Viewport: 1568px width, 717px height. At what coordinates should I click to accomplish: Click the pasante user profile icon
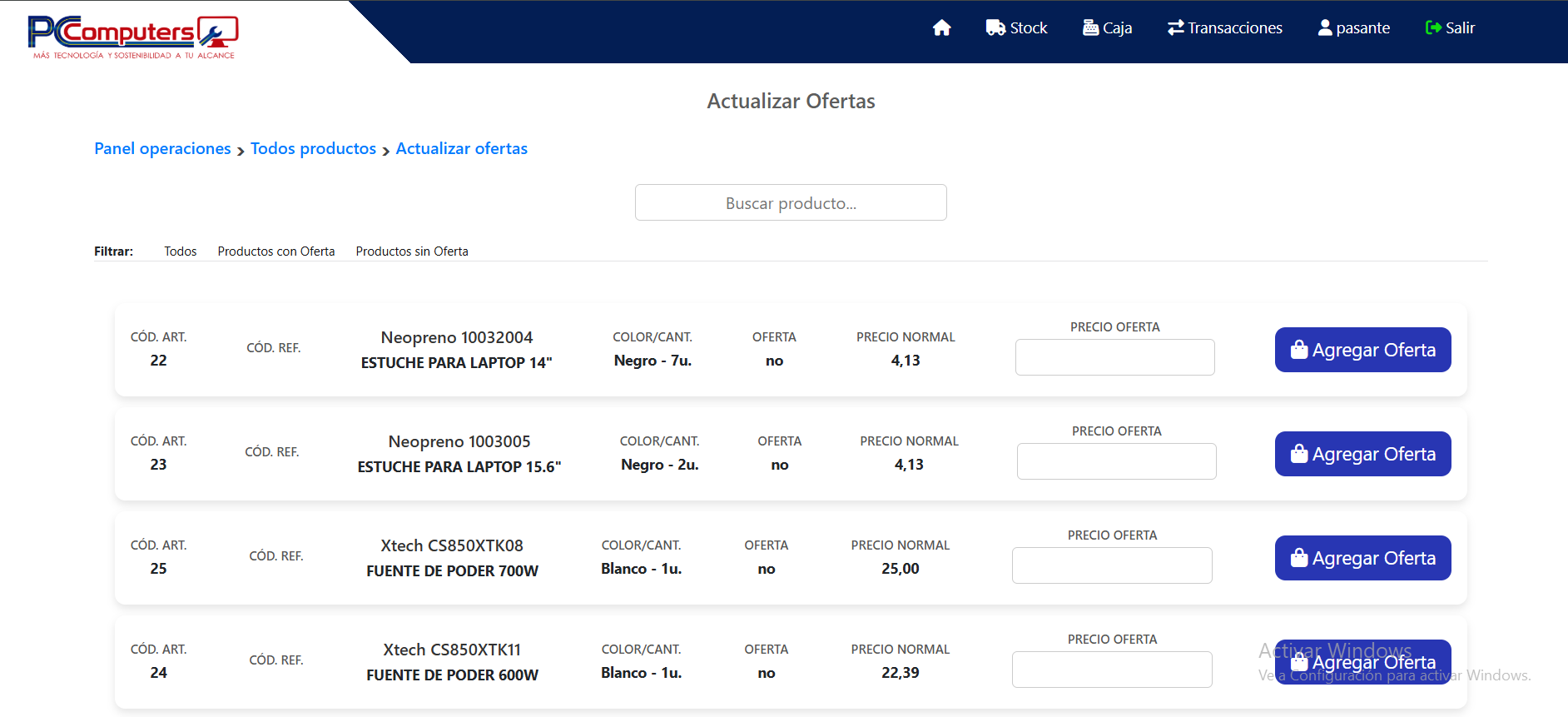pyautogui.click(x=1325, y=28)
